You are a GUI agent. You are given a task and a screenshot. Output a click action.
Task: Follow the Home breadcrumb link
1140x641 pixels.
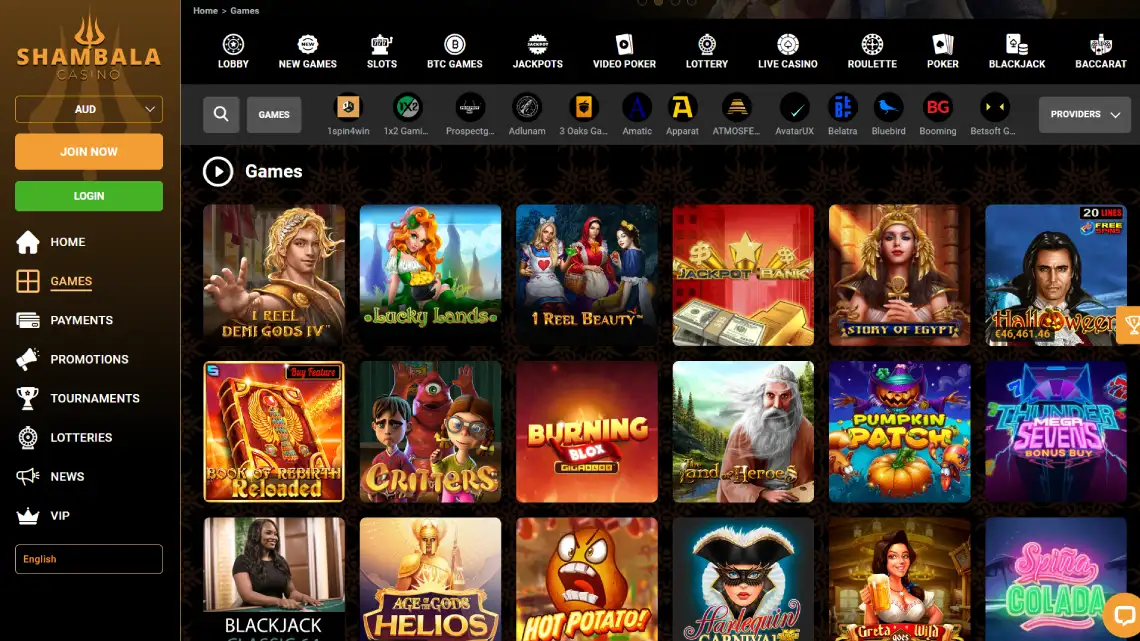[x=205, y=11]
